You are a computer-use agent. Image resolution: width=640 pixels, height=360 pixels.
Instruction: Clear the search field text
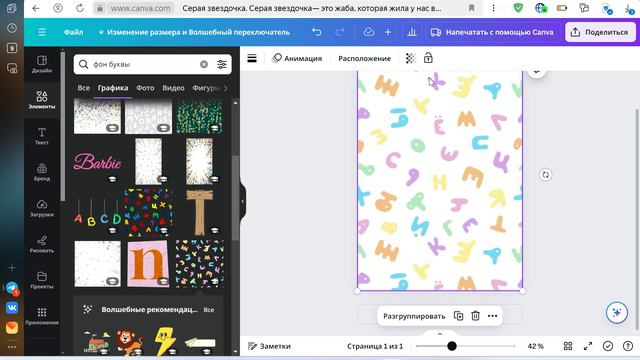[x=204, y=64]
